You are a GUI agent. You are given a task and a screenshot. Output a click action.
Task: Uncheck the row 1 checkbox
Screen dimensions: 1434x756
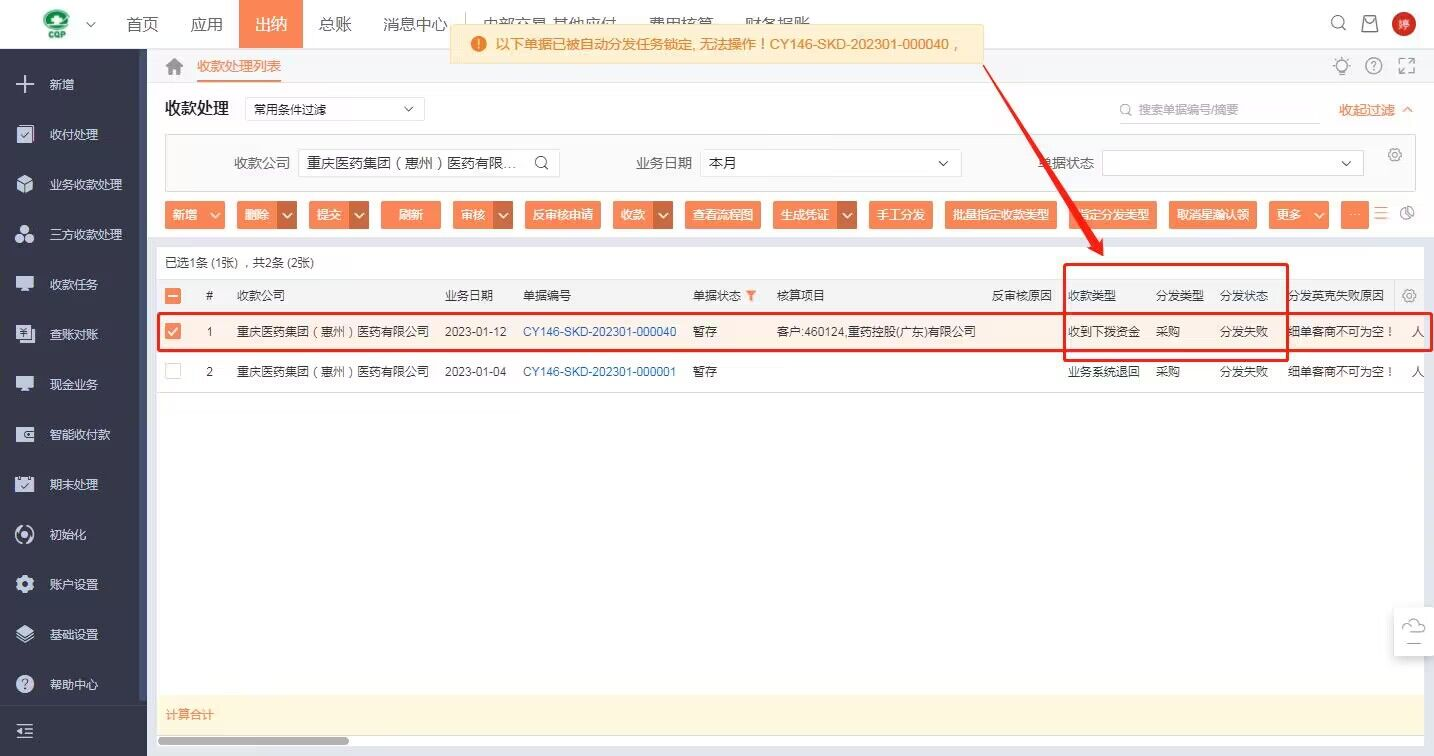click(173, 331)
